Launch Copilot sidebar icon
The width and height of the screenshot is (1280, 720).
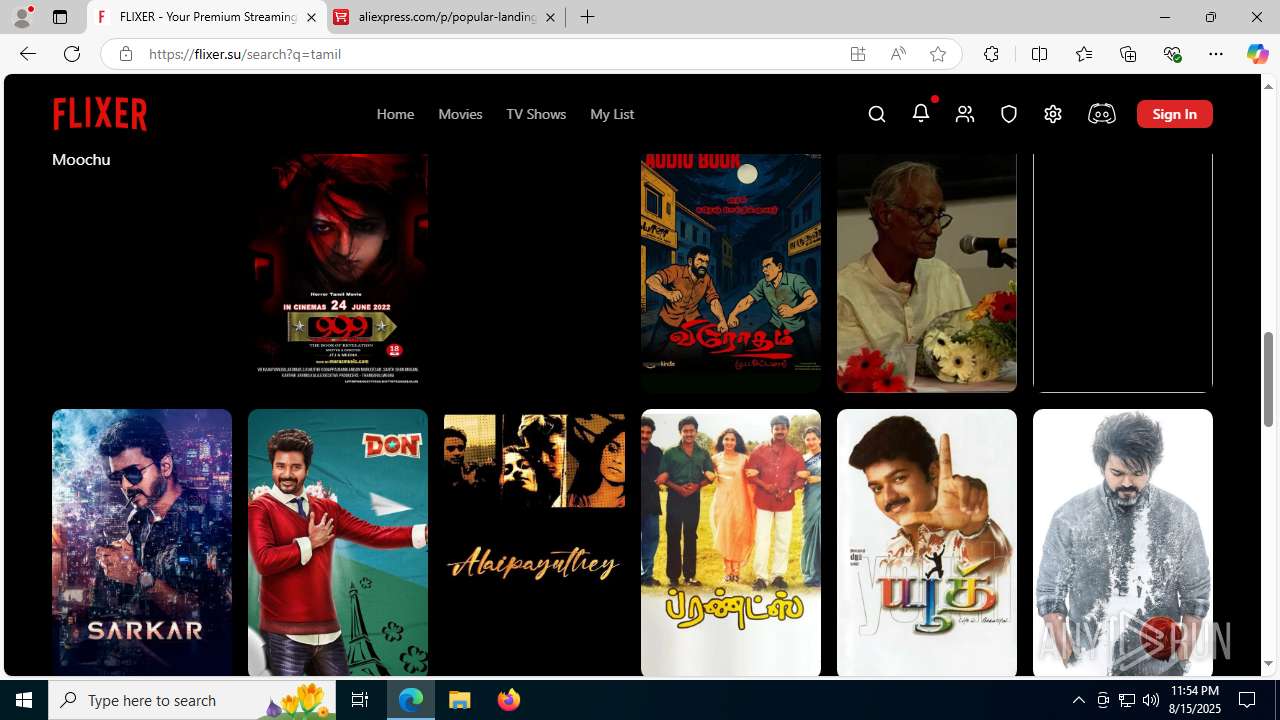(1257, 54)
